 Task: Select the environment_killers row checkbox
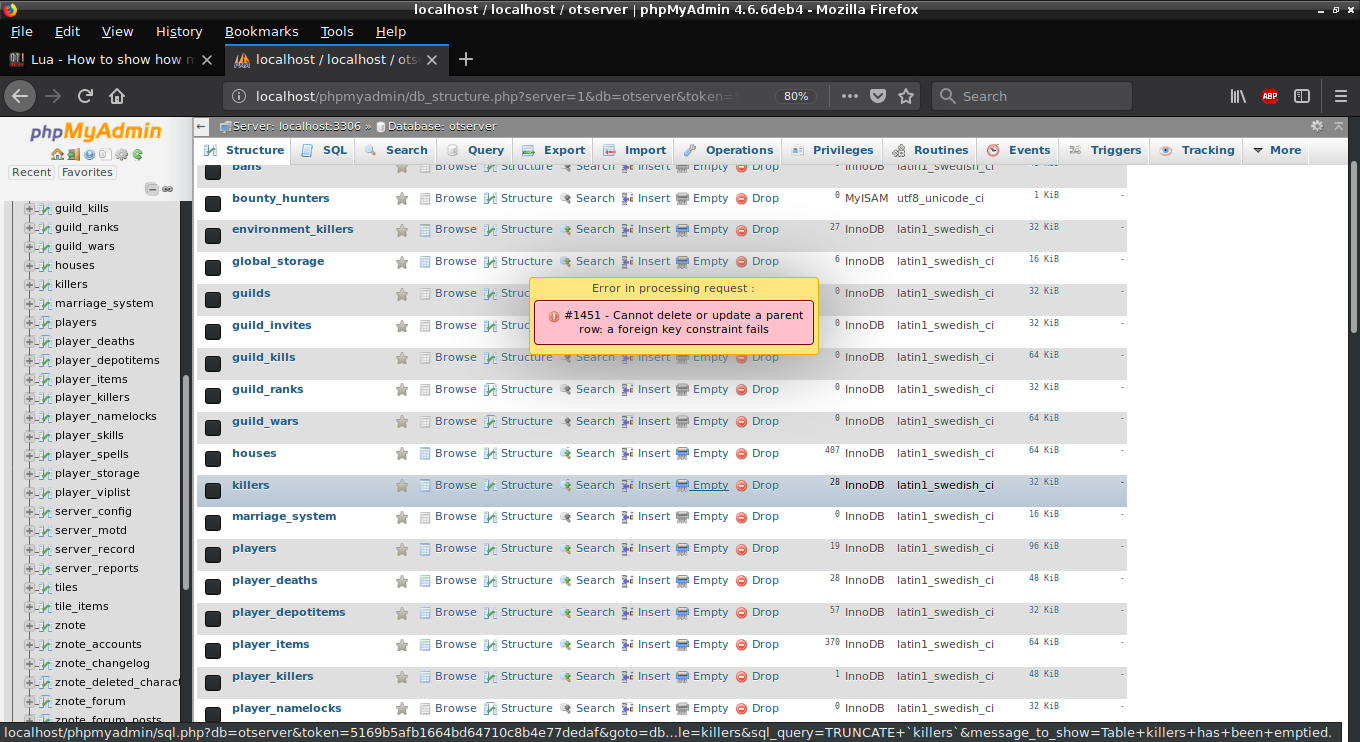(213, 235)
